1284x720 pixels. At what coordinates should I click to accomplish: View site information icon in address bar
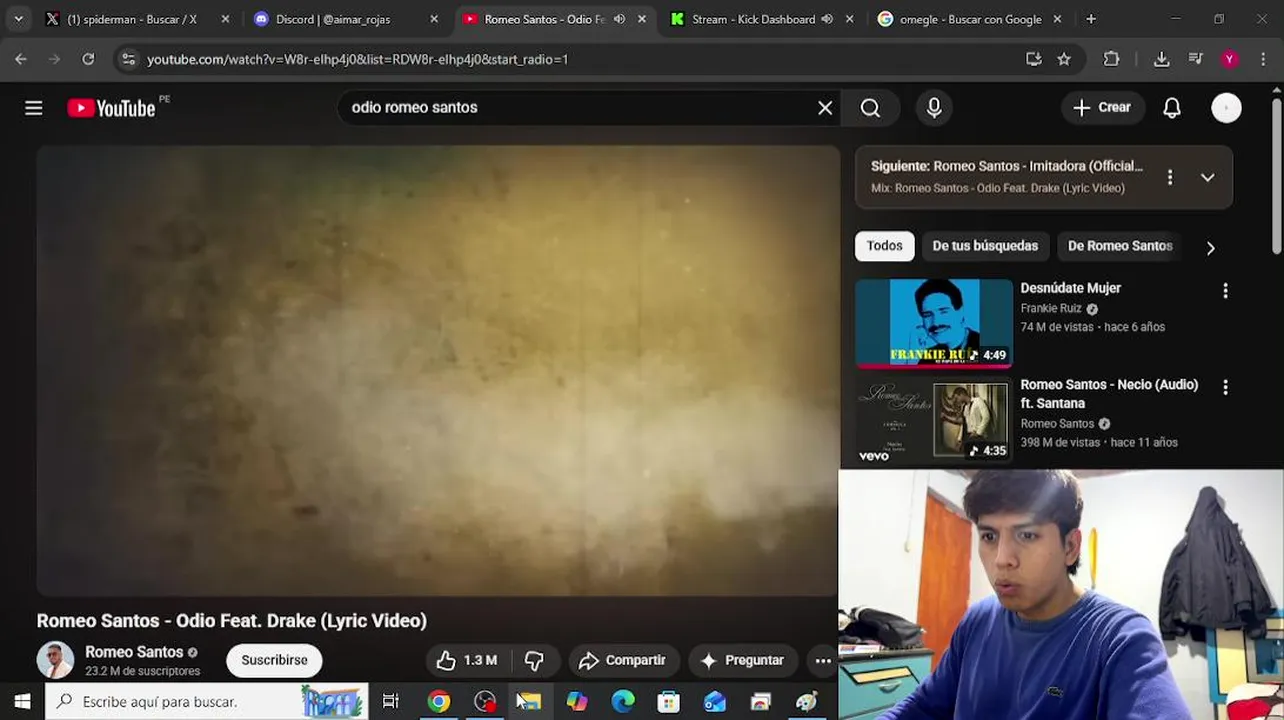(128, 59)
